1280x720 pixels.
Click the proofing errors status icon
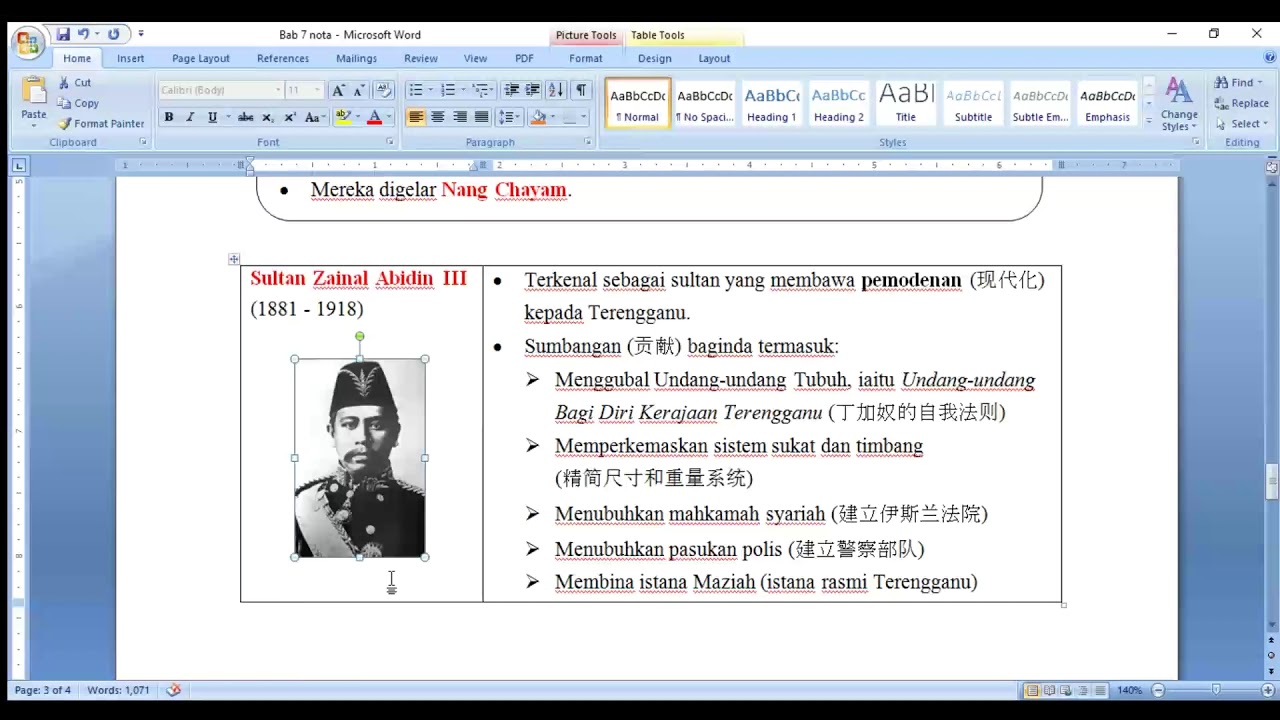point(174,690)
